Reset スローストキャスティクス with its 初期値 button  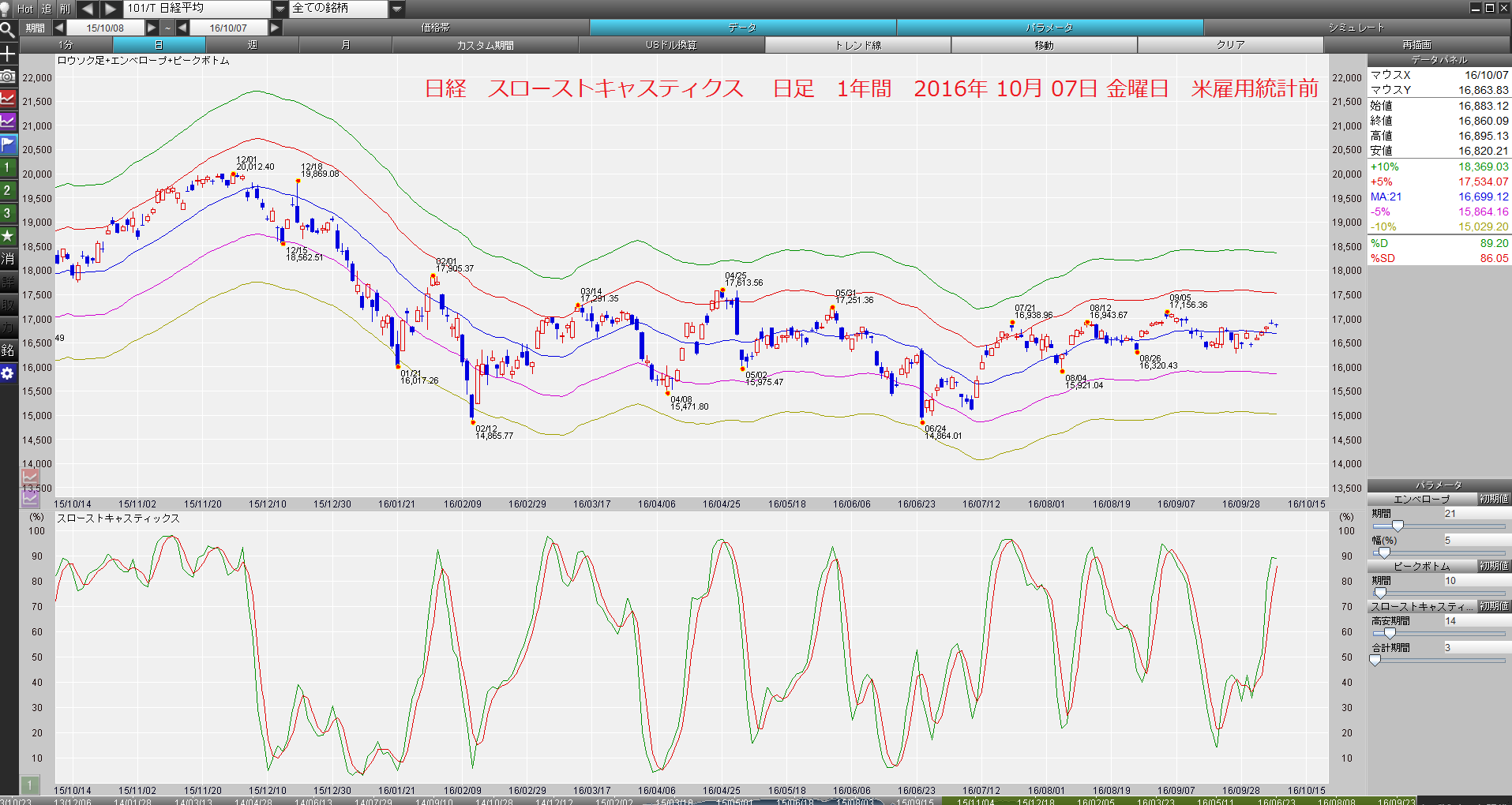pyautogui.click(x=1494, y=606)
